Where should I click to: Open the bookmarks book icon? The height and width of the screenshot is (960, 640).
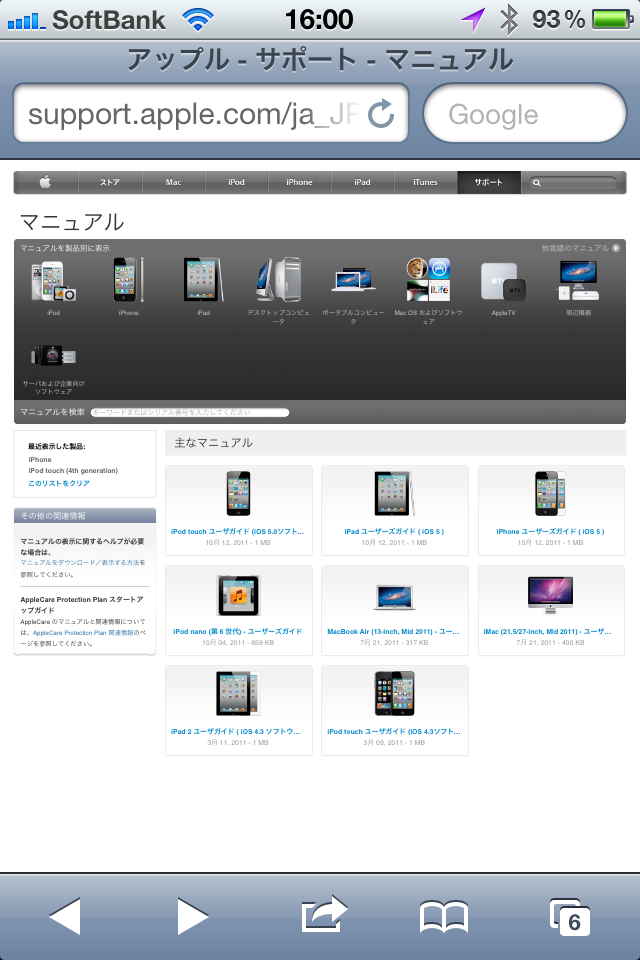pos(443,917)
